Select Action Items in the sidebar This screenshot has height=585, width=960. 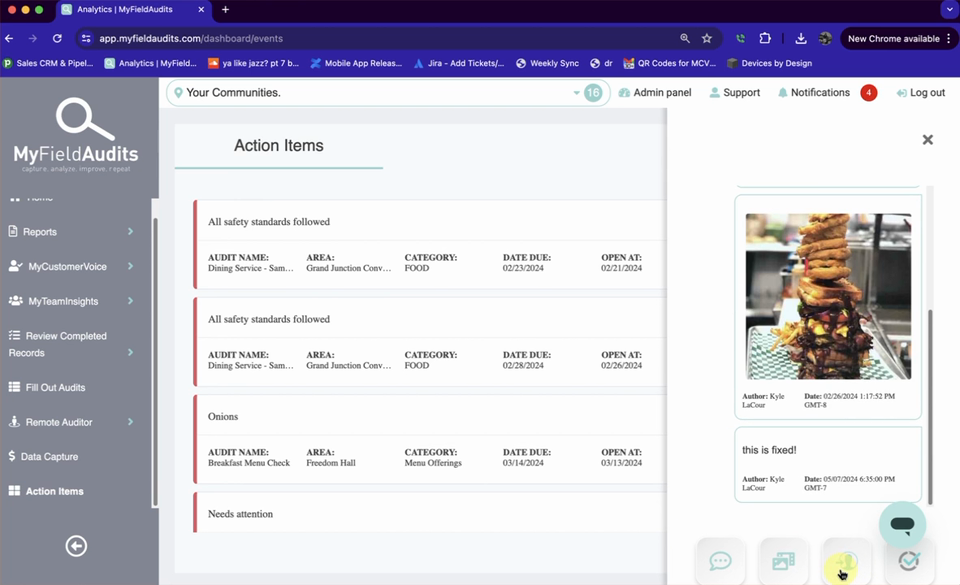[x=46, y=491]
